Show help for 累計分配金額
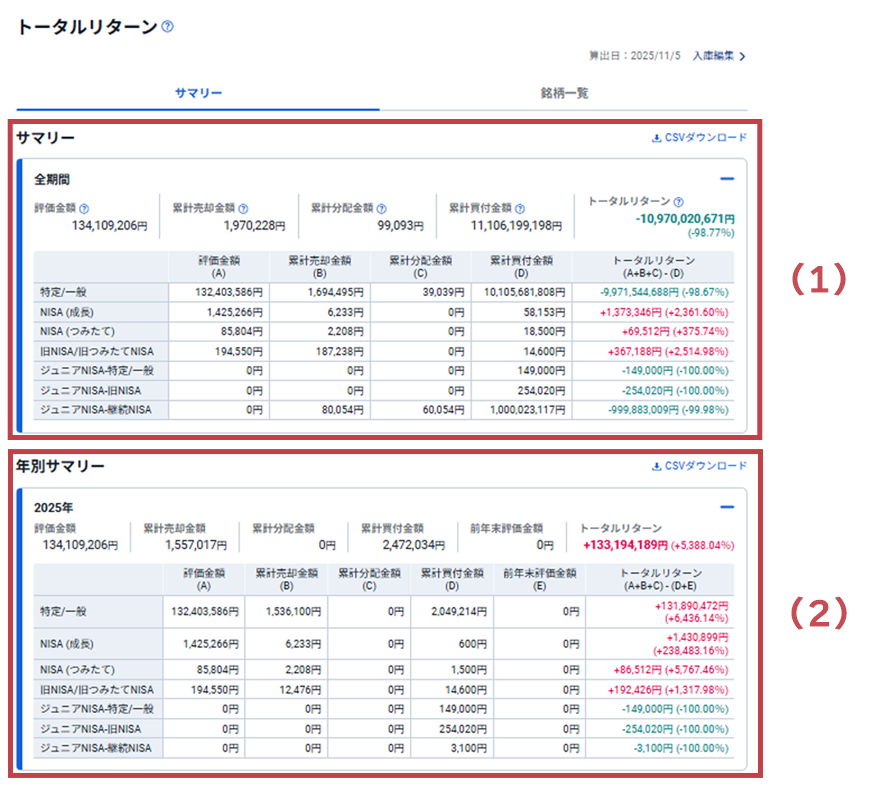The image size is (878, 792). (x=381, y=209)
